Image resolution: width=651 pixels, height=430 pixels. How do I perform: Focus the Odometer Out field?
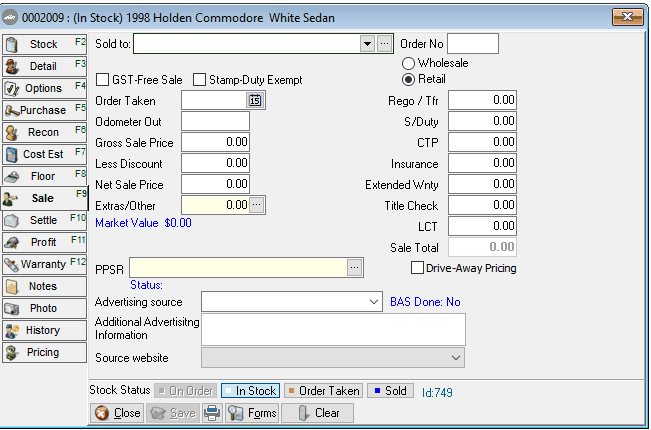pyautogui.click(x=215, y=122)
